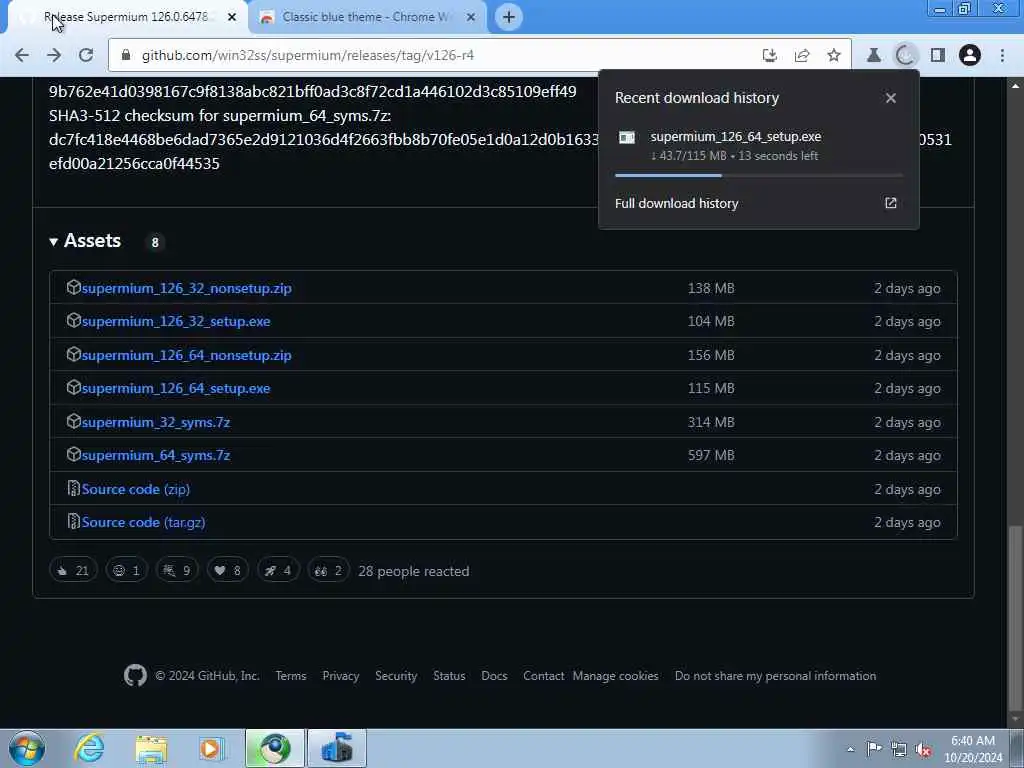Screen dimensions: 1024x768
Task: Open the Chrome Labs flask icon
Action: point(873,56)
